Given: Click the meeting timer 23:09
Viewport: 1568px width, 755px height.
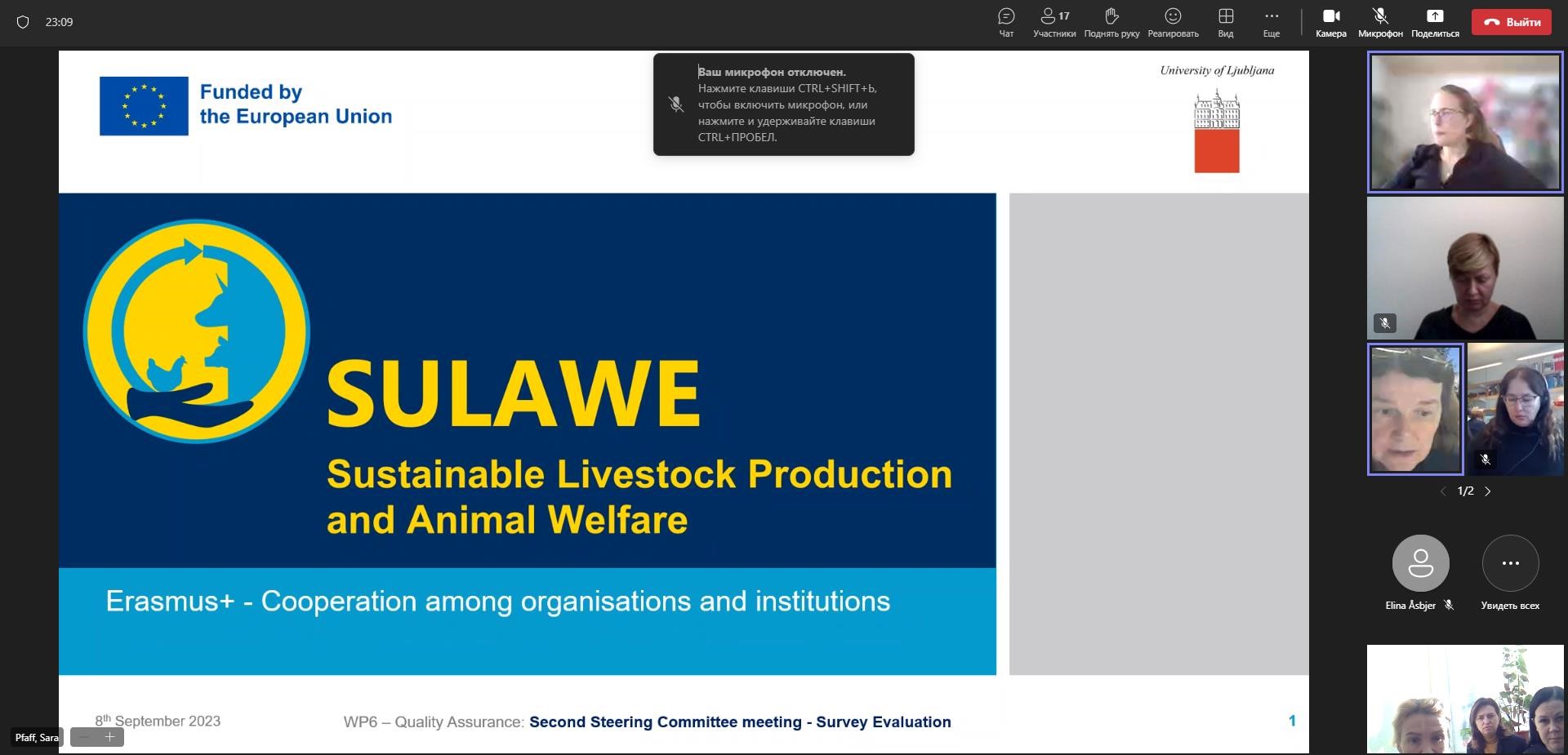Looking at the screenshot, I should pyautogui.click(x=59, y=22).
